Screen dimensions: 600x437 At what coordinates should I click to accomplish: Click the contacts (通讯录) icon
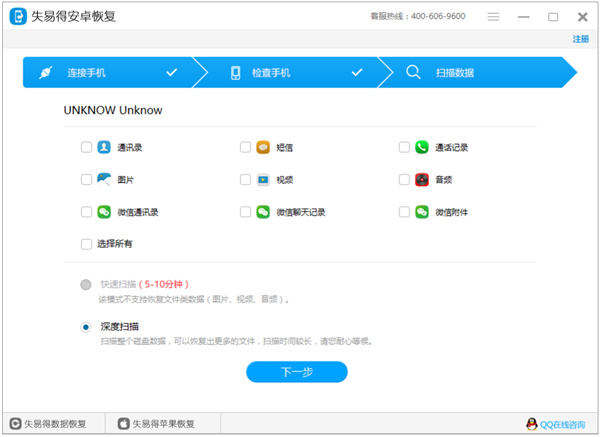pyautogui.click(x=104, y=147)
